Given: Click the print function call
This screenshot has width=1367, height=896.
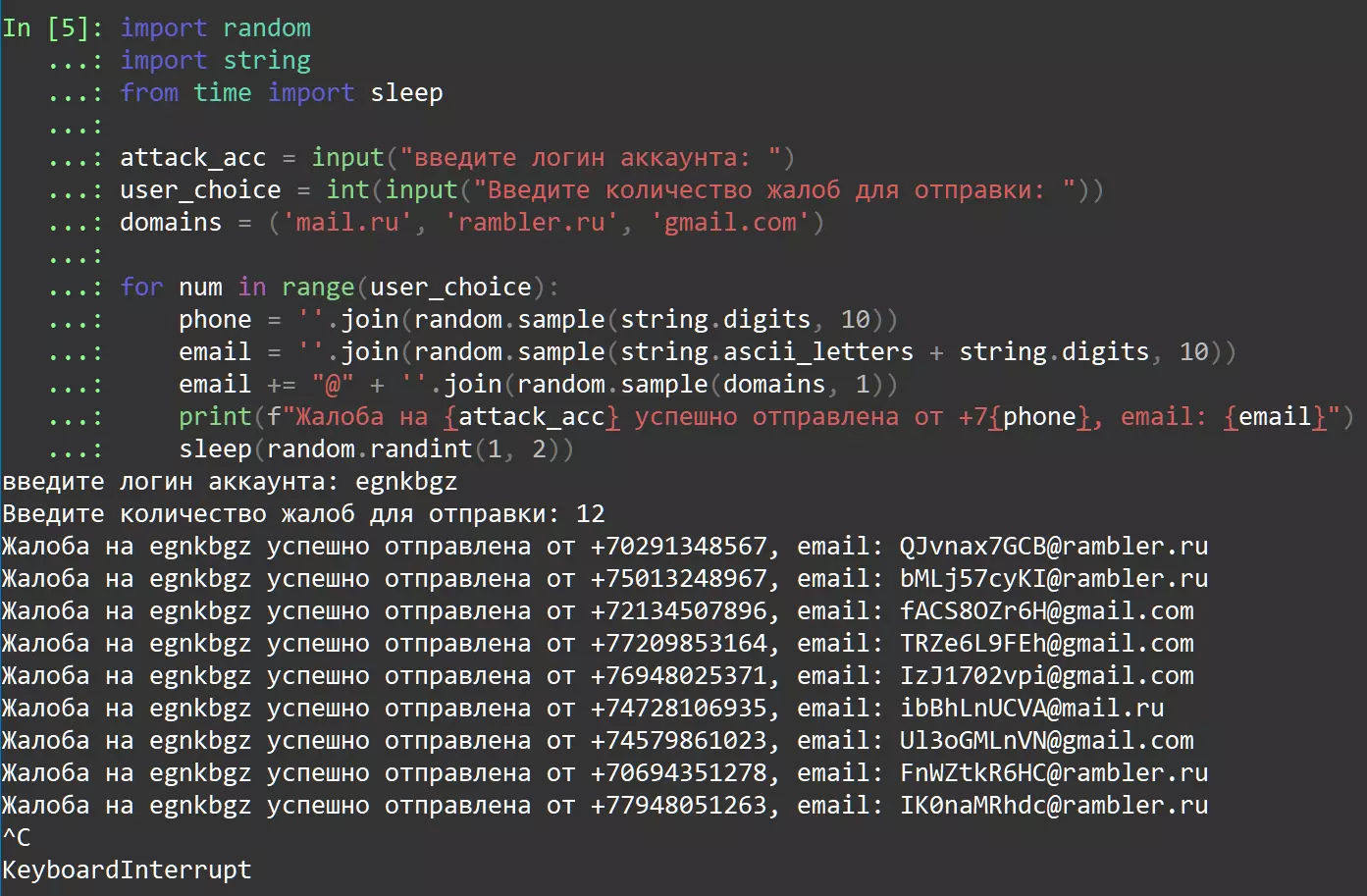Looking at the screenshot, I should tap(215, 416).
